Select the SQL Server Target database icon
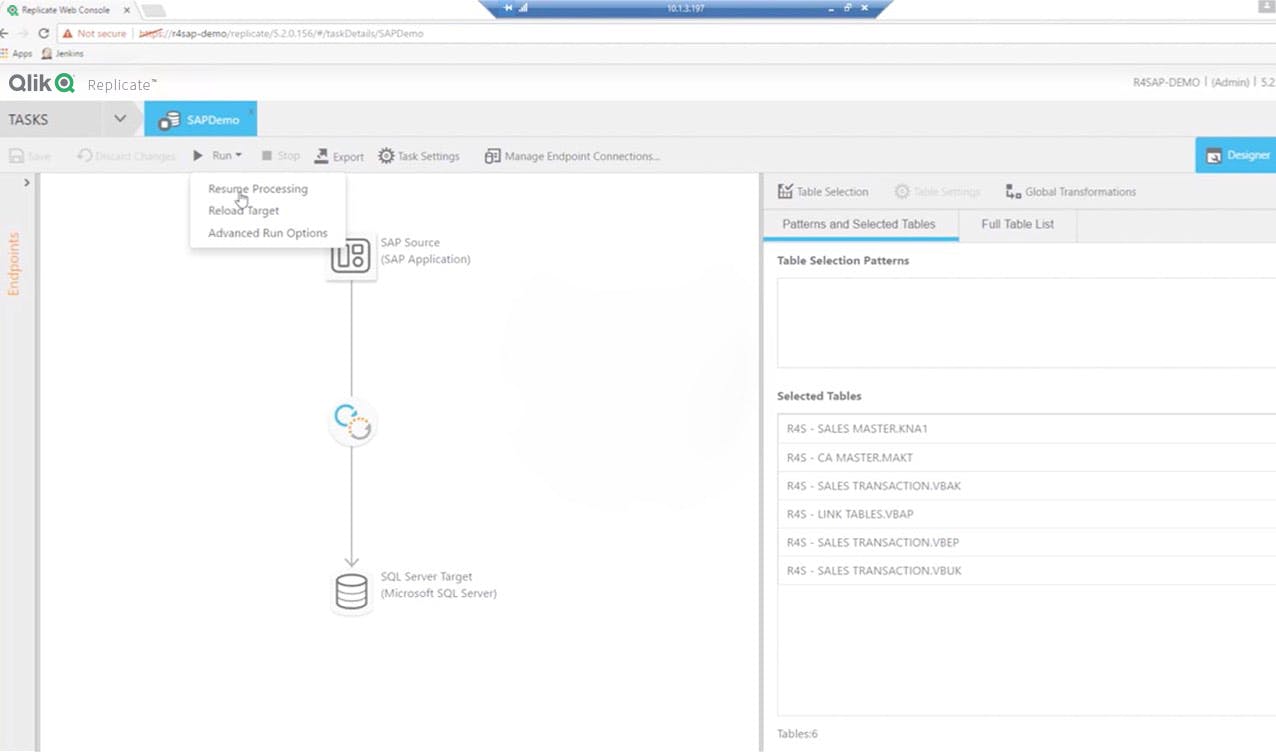The height and width of the screenshot is (752, 1276). [x=351, y=591]
